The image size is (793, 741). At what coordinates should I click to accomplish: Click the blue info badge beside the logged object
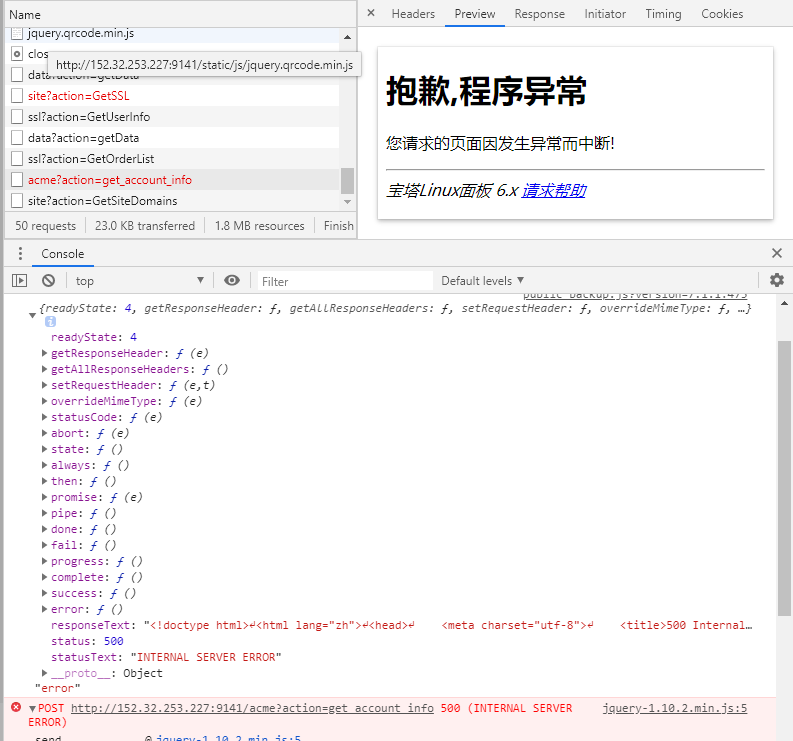[50, 322]
